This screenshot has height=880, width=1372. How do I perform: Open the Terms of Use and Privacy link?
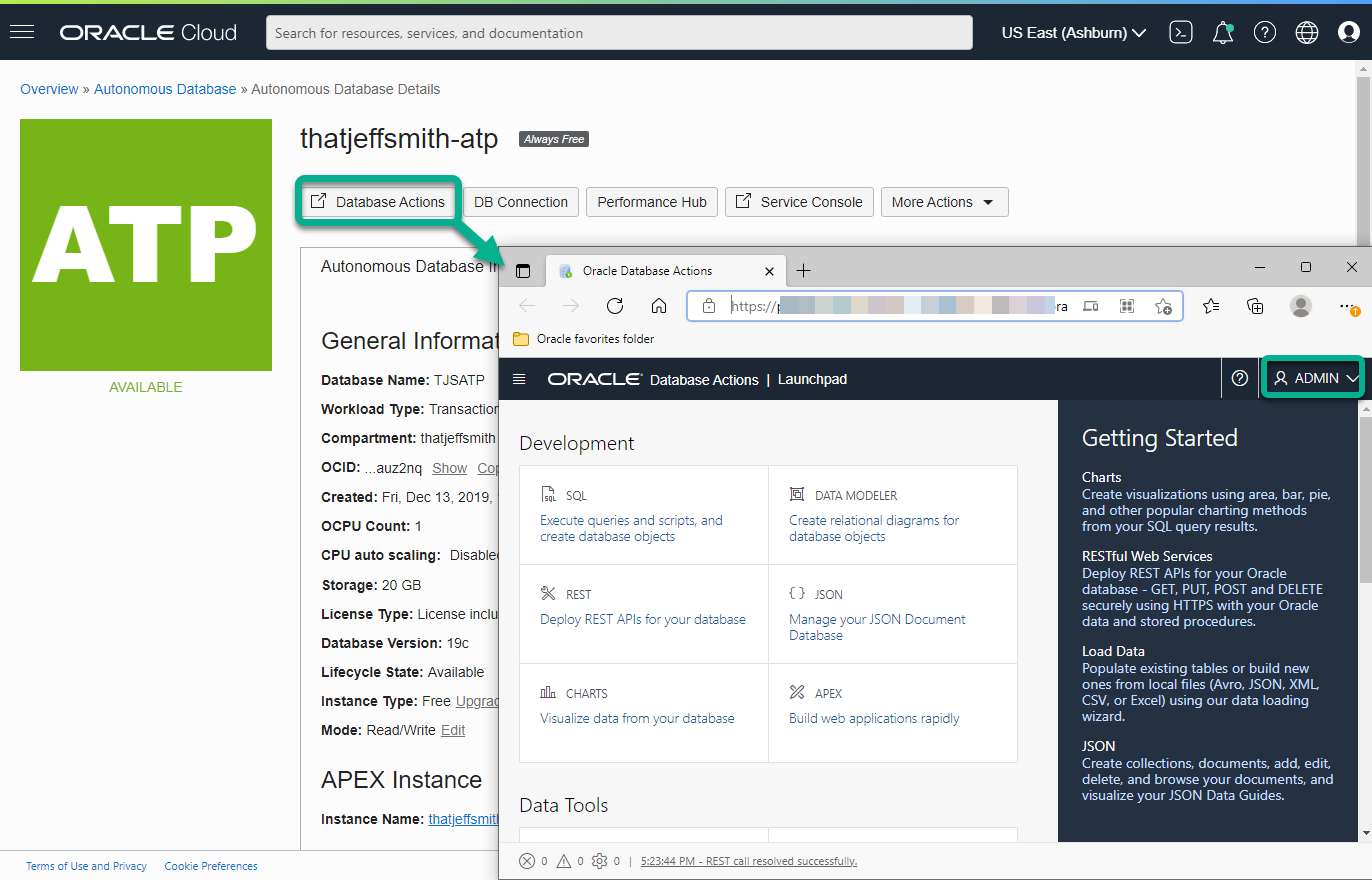pos(86,866)
